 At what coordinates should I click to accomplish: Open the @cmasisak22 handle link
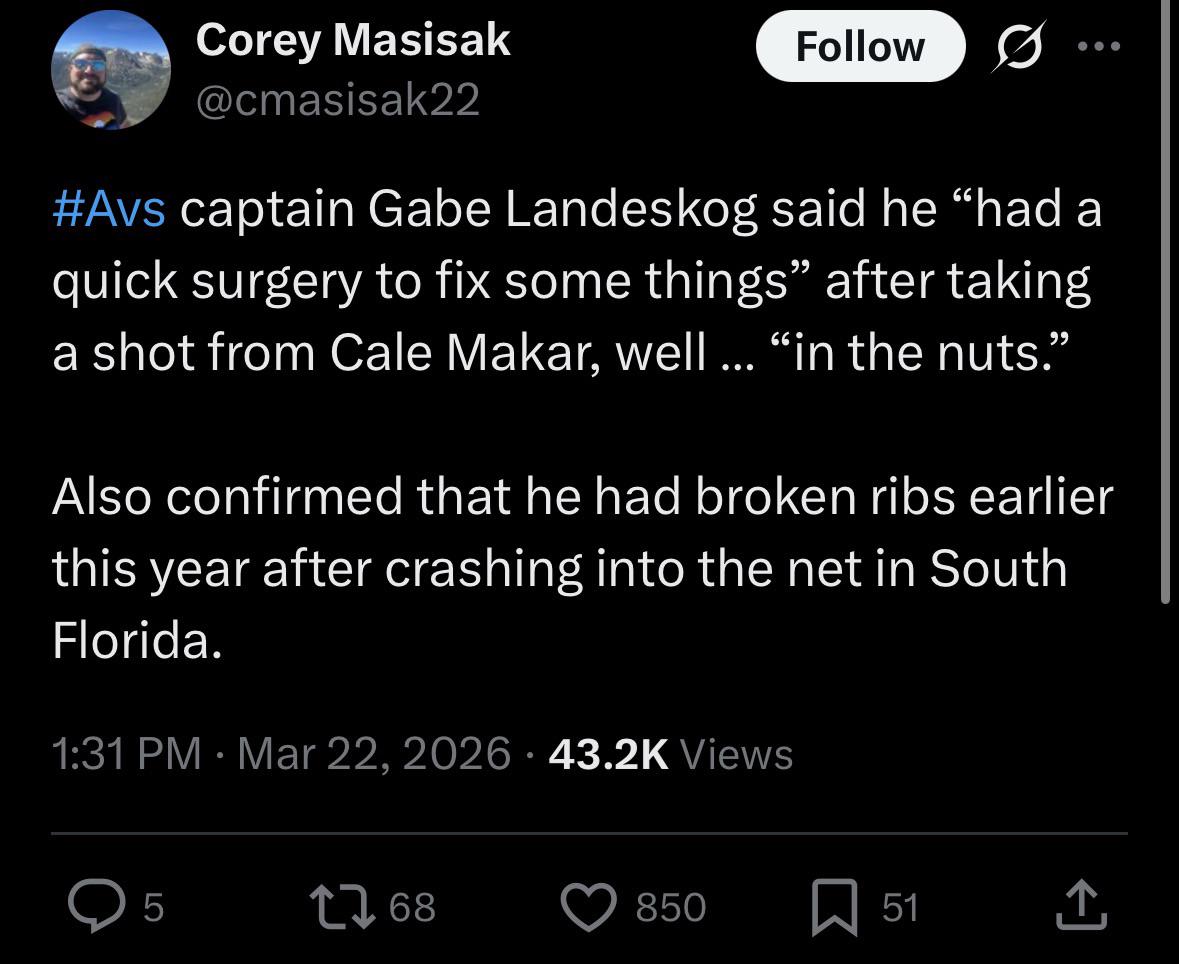pos(338,99)
